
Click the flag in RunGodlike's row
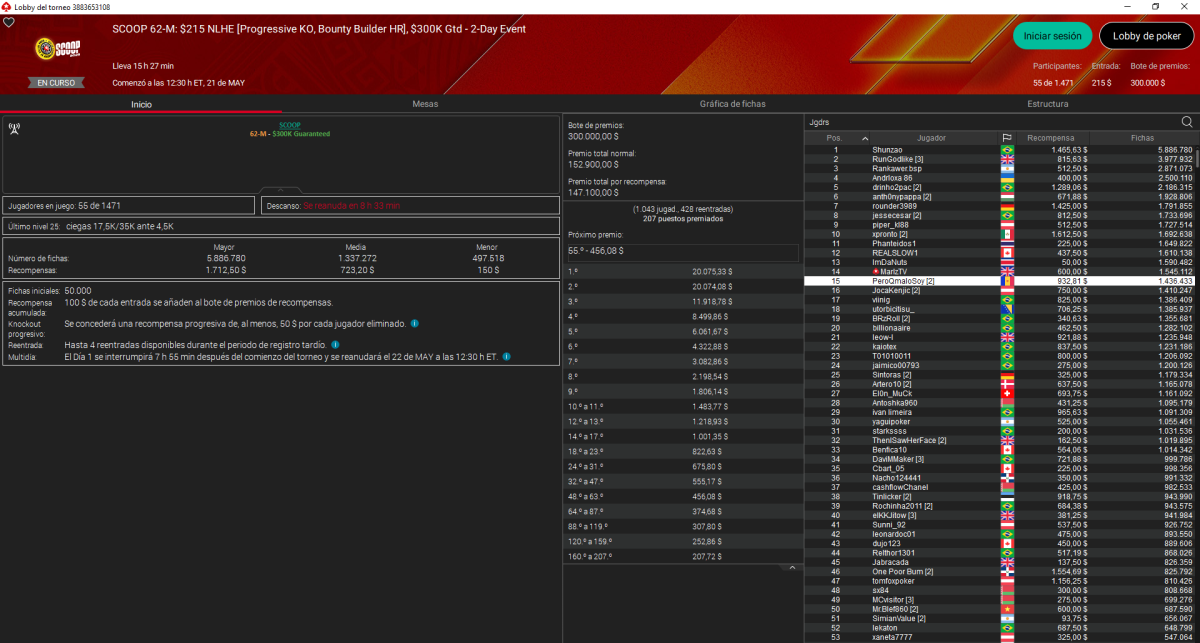tap(1007, 159)
